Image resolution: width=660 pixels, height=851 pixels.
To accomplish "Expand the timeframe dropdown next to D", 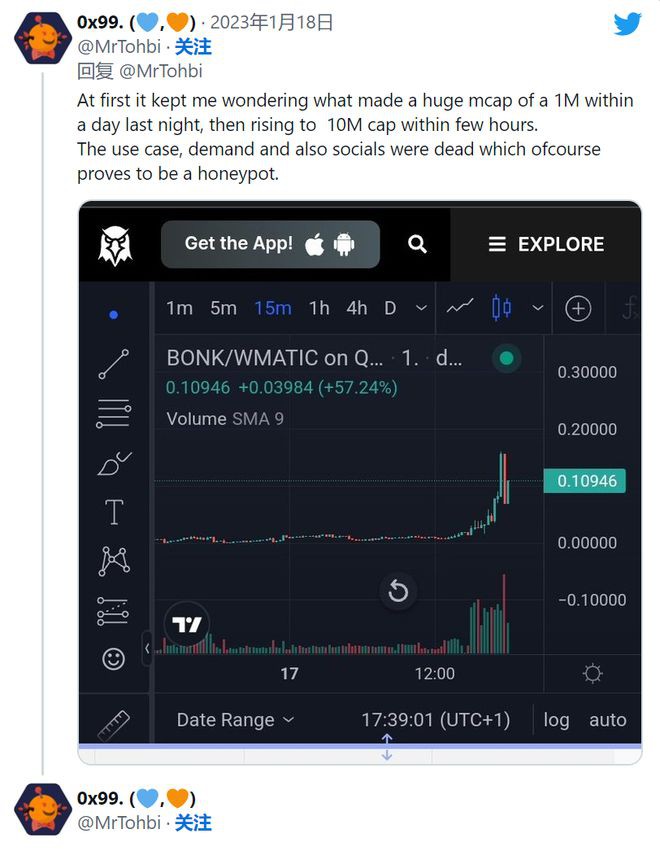I will coord(418,308).
